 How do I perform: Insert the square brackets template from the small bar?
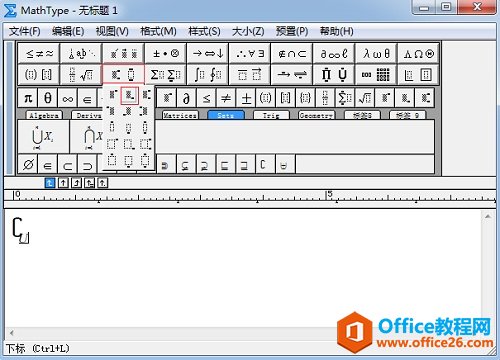point(285,98)
